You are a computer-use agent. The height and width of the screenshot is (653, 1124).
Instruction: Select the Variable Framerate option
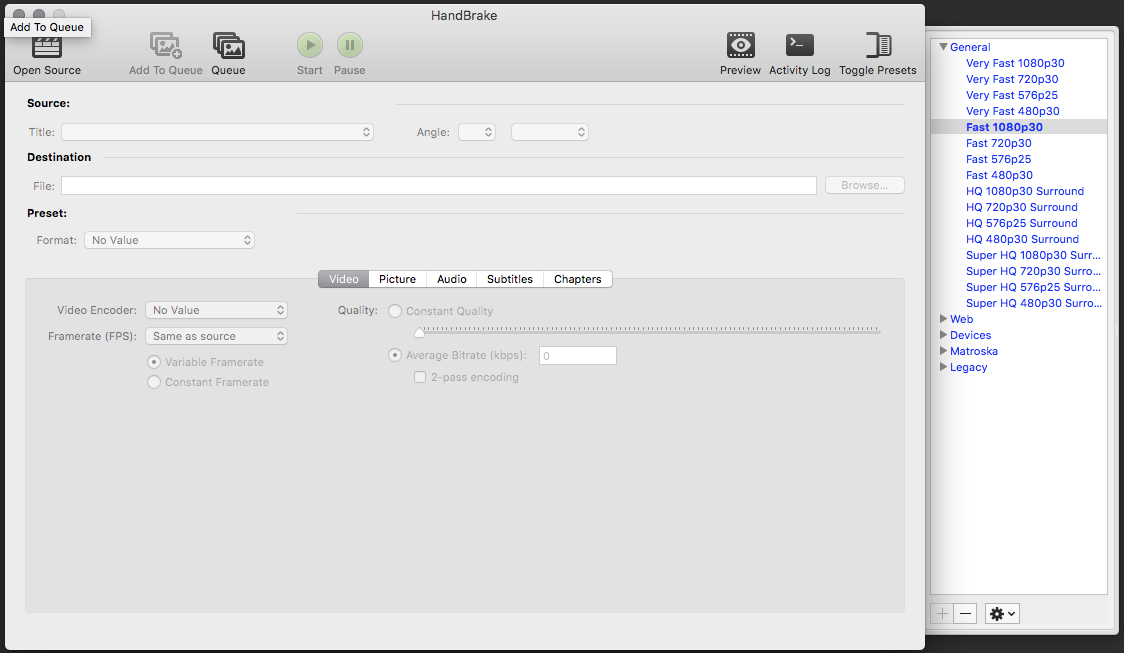153,362
